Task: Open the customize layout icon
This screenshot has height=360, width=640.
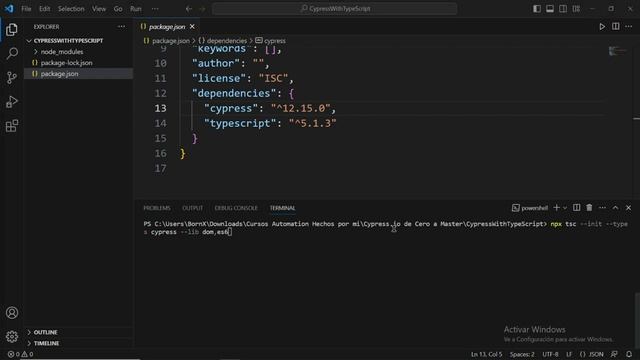Action: click(x=576, y=9)
